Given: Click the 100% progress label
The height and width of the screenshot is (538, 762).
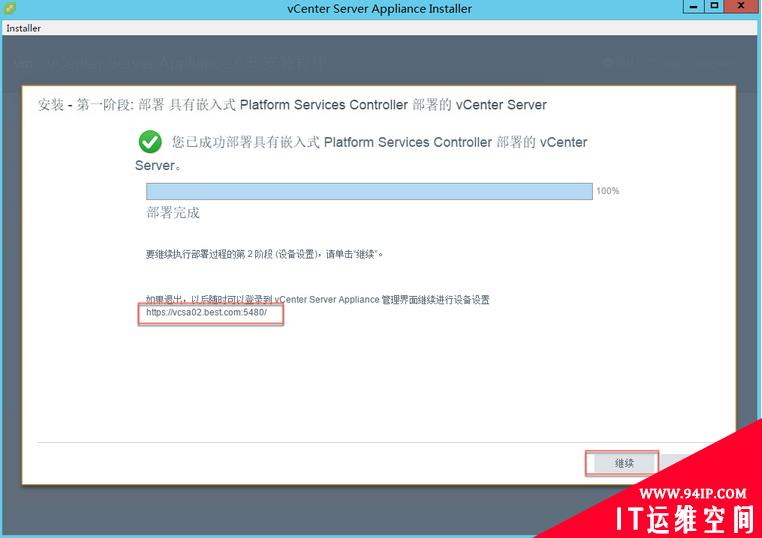Looking at the screenshot, I should [x=607, y=191].
